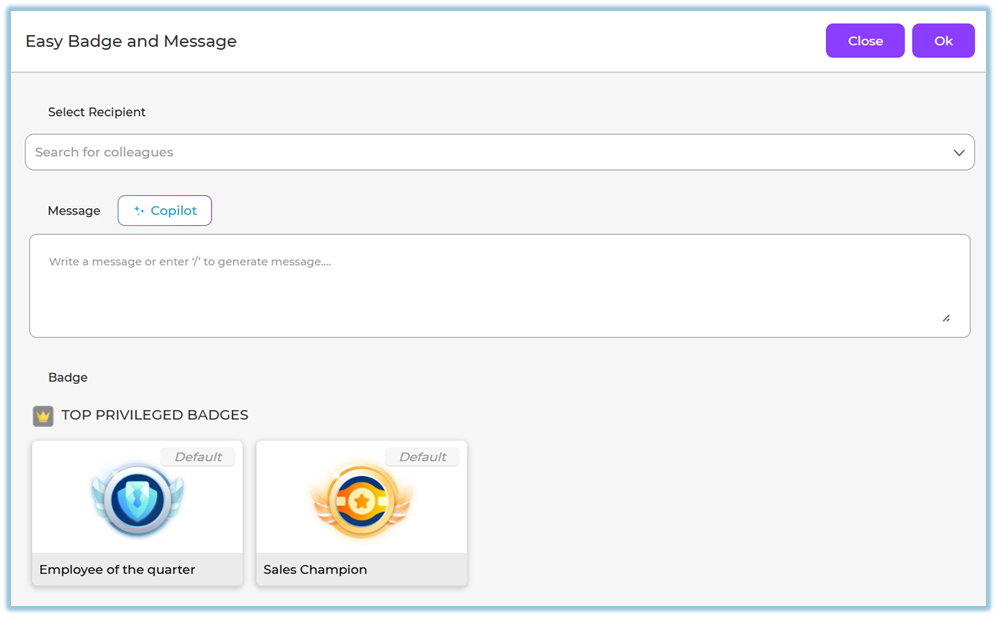The width and height of the screenshot is (997, 617).
Task: Select the Sales Champion label
Action: [315, 570]
